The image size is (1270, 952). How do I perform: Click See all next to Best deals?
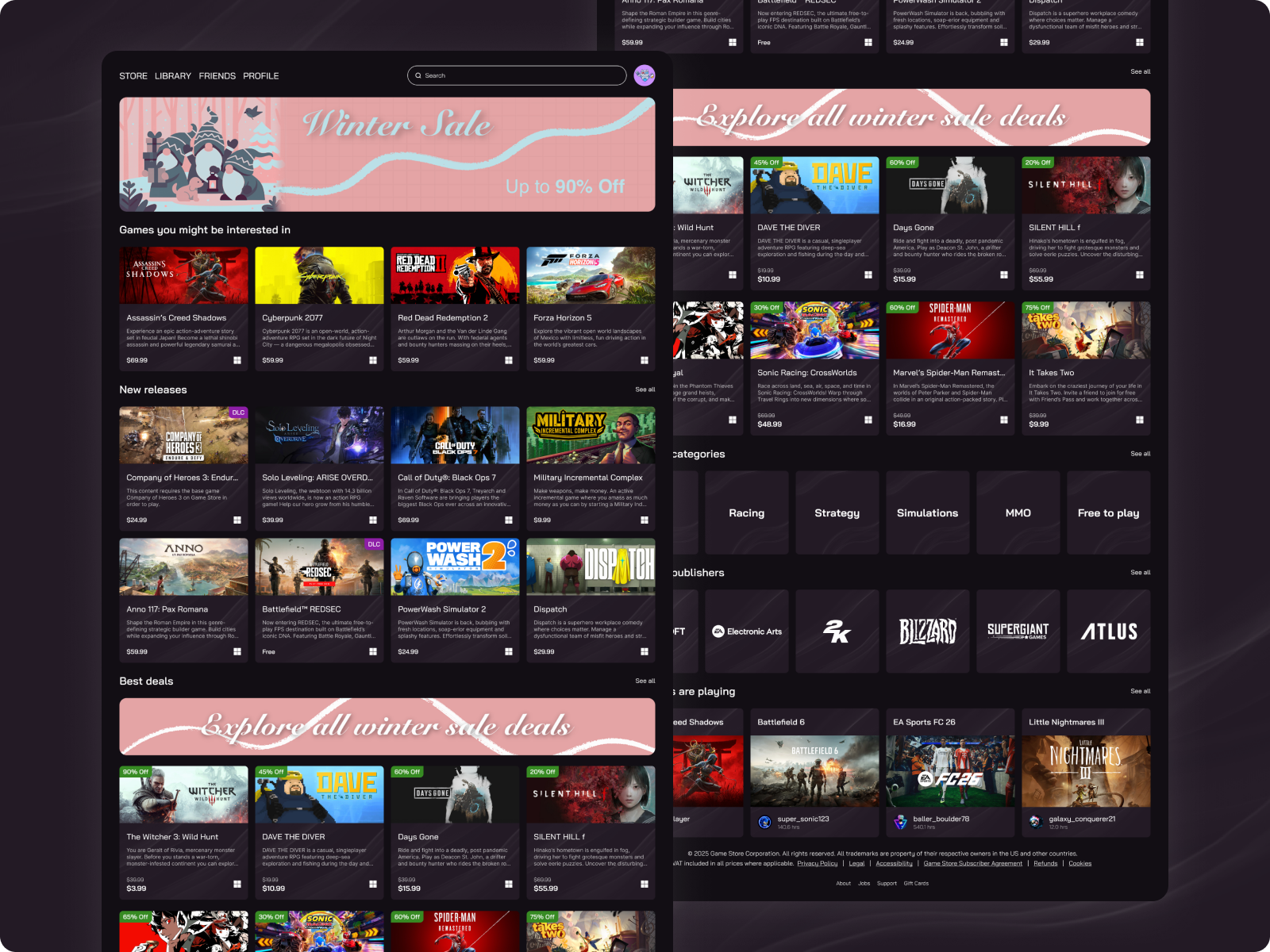(x=645, y=681)
